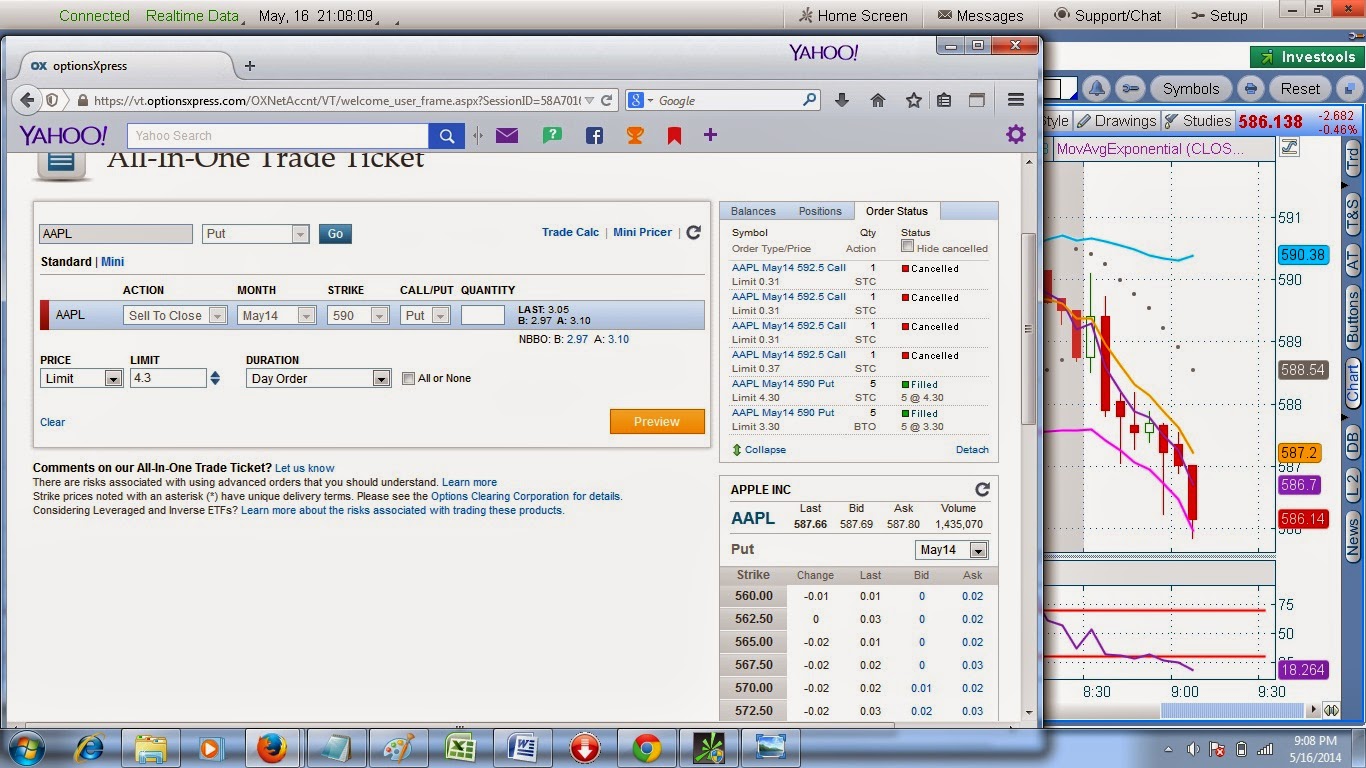The image size is (1366, 768).
Task: Open Yahoo toolbar settings gear
Action: (1016, 134)
